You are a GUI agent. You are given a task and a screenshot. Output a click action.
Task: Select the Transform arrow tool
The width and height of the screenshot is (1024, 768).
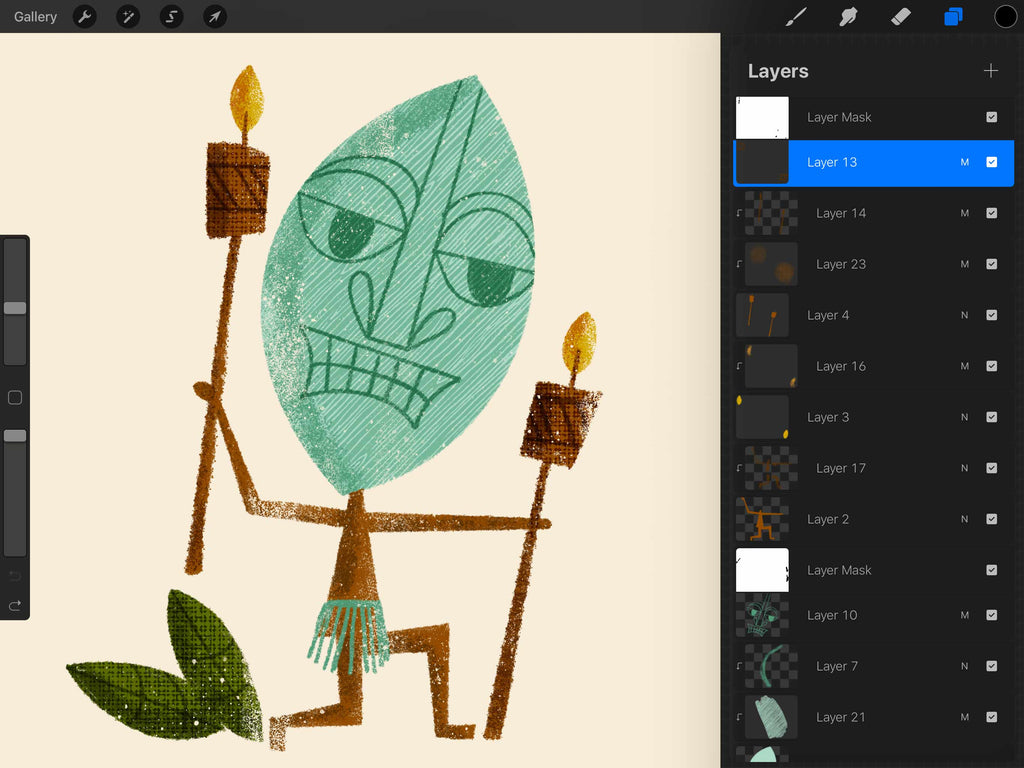pyautogui.click(x=215, y=16)
